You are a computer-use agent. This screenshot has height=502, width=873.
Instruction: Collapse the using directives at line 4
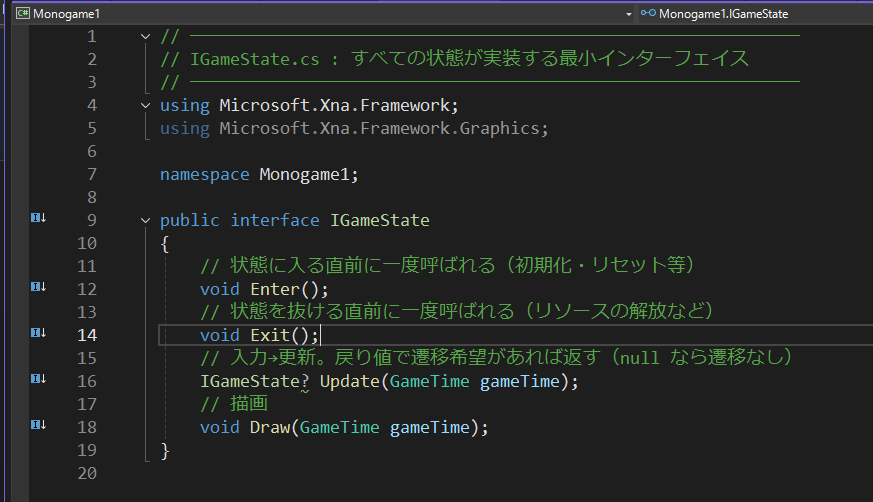pyautogui.click(x=149, y=105)
